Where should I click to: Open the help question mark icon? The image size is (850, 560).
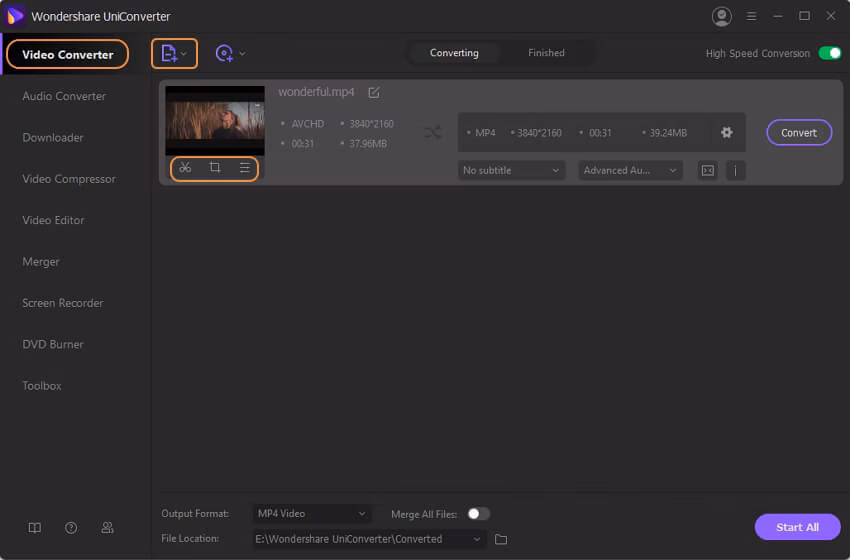point(71,527)
